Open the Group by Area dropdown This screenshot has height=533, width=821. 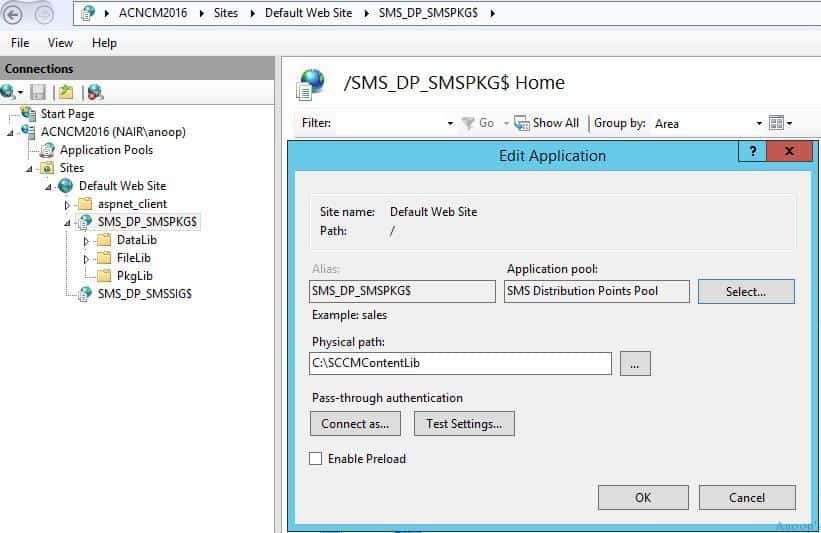[759, 124]
